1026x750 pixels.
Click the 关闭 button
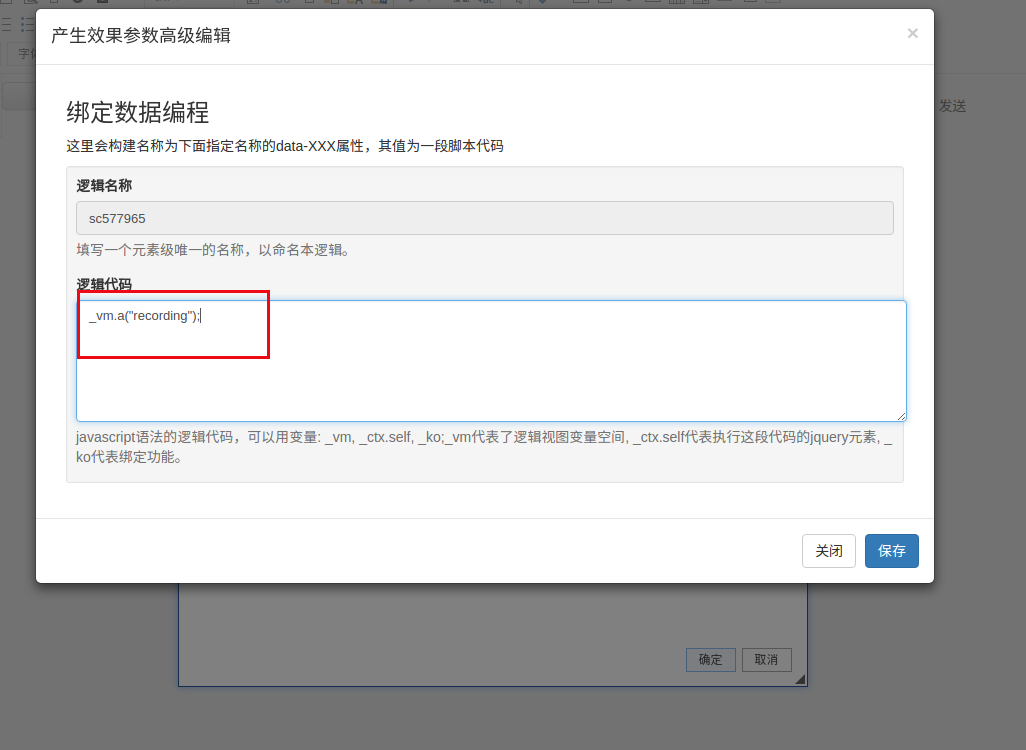point(828,551)
